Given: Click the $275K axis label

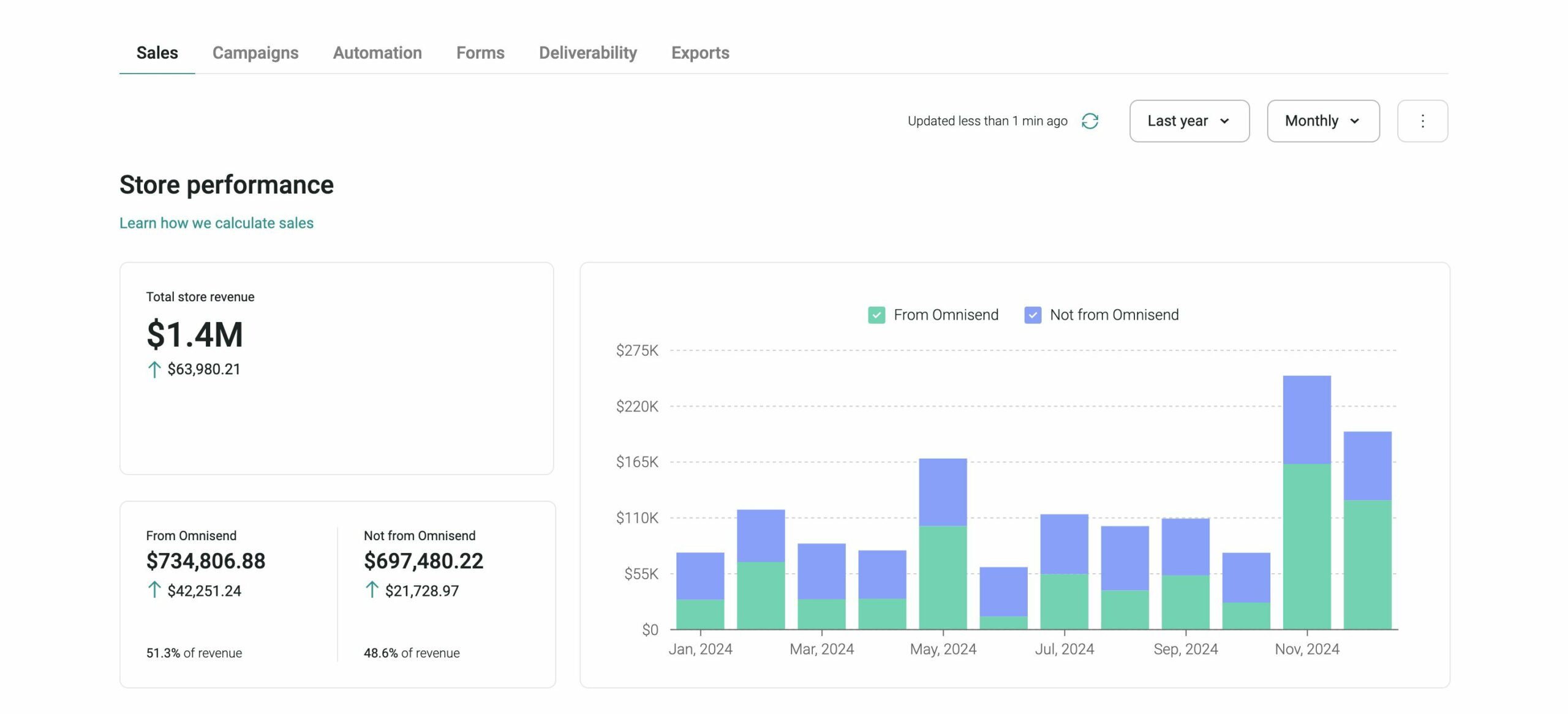Looking at the screenshot, I should tap(637, 350).
